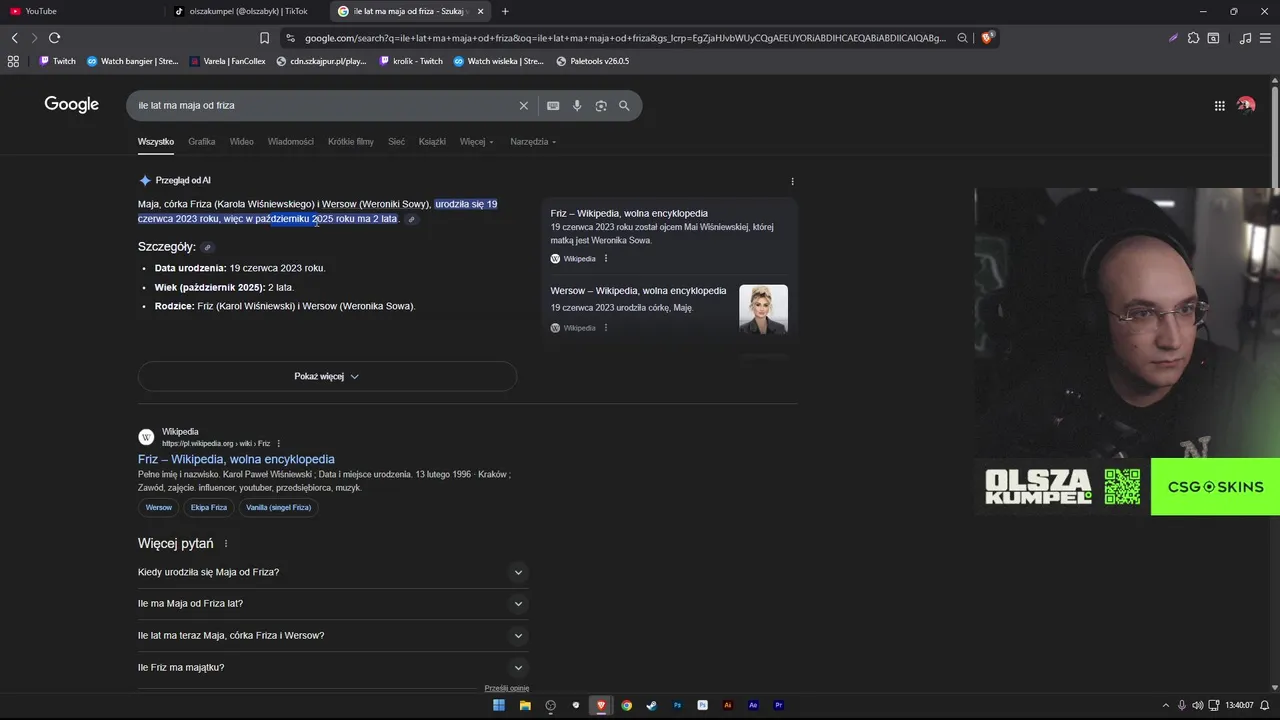Click the link chip beside Szczegóły
Viewport: 1280px width, 720px height.
click(207, 247)
